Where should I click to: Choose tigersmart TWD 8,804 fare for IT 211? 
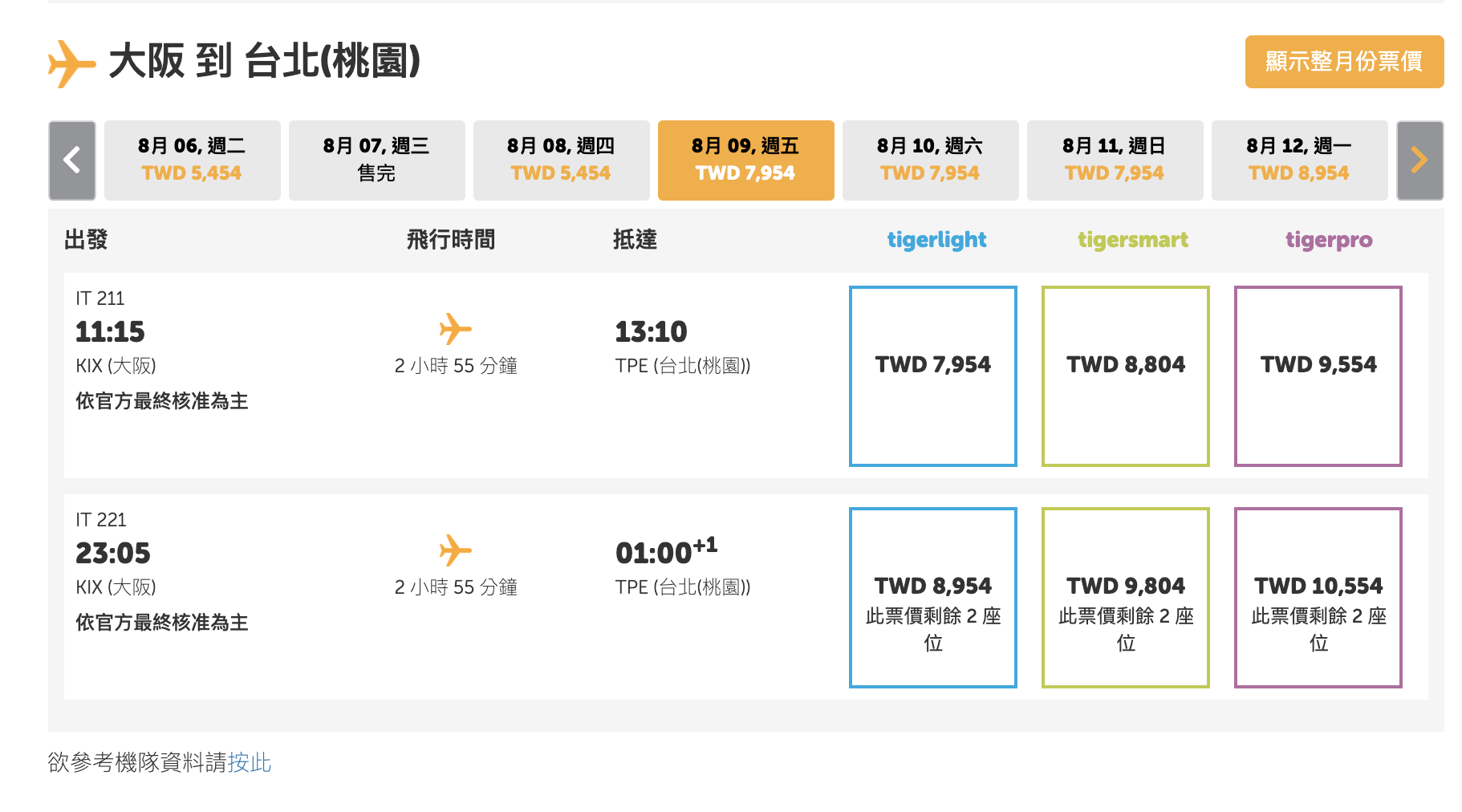pyautogui.click(x=1126, y=376)
